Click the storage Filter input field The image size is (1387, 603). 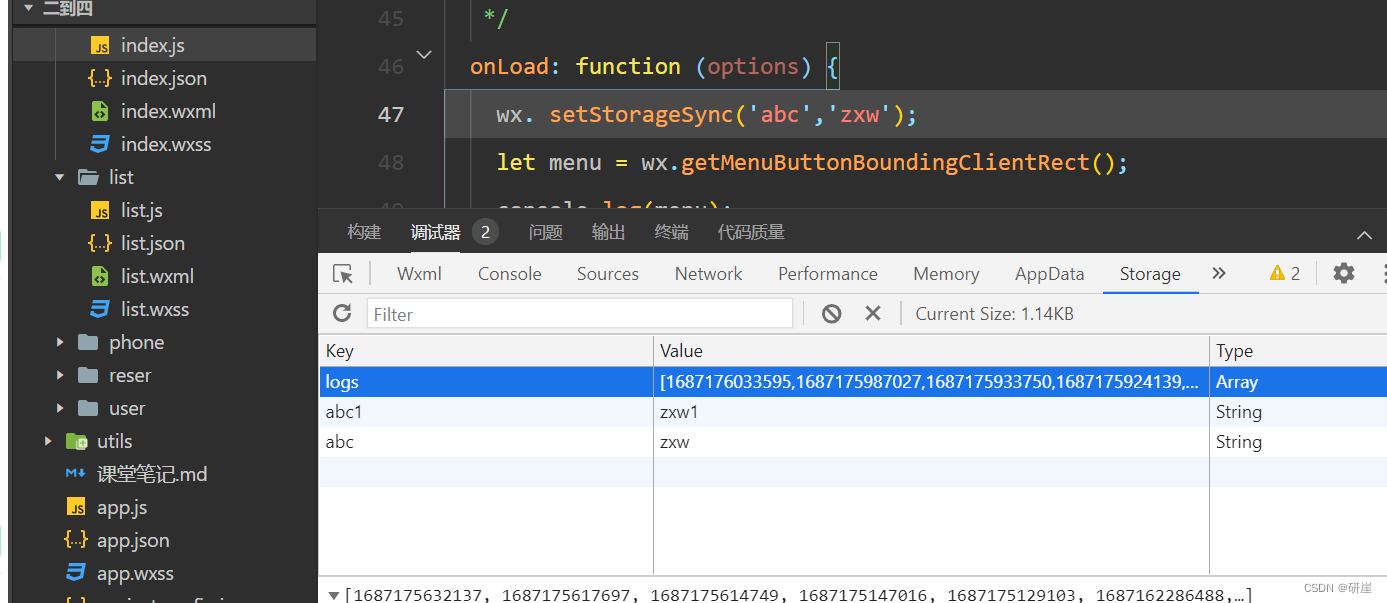coord(580,314)
